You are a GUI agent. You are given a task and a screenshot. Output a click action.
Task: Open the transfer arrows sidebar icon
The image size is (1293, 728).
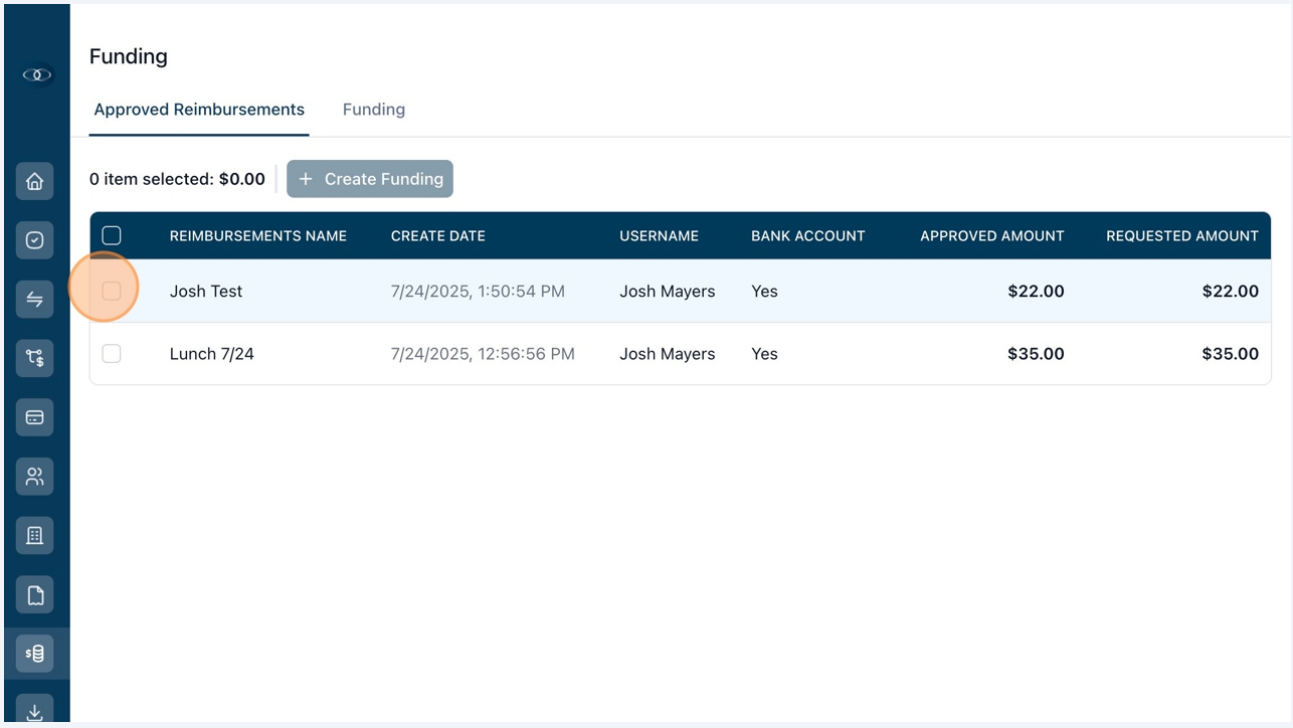pos(35,299)
